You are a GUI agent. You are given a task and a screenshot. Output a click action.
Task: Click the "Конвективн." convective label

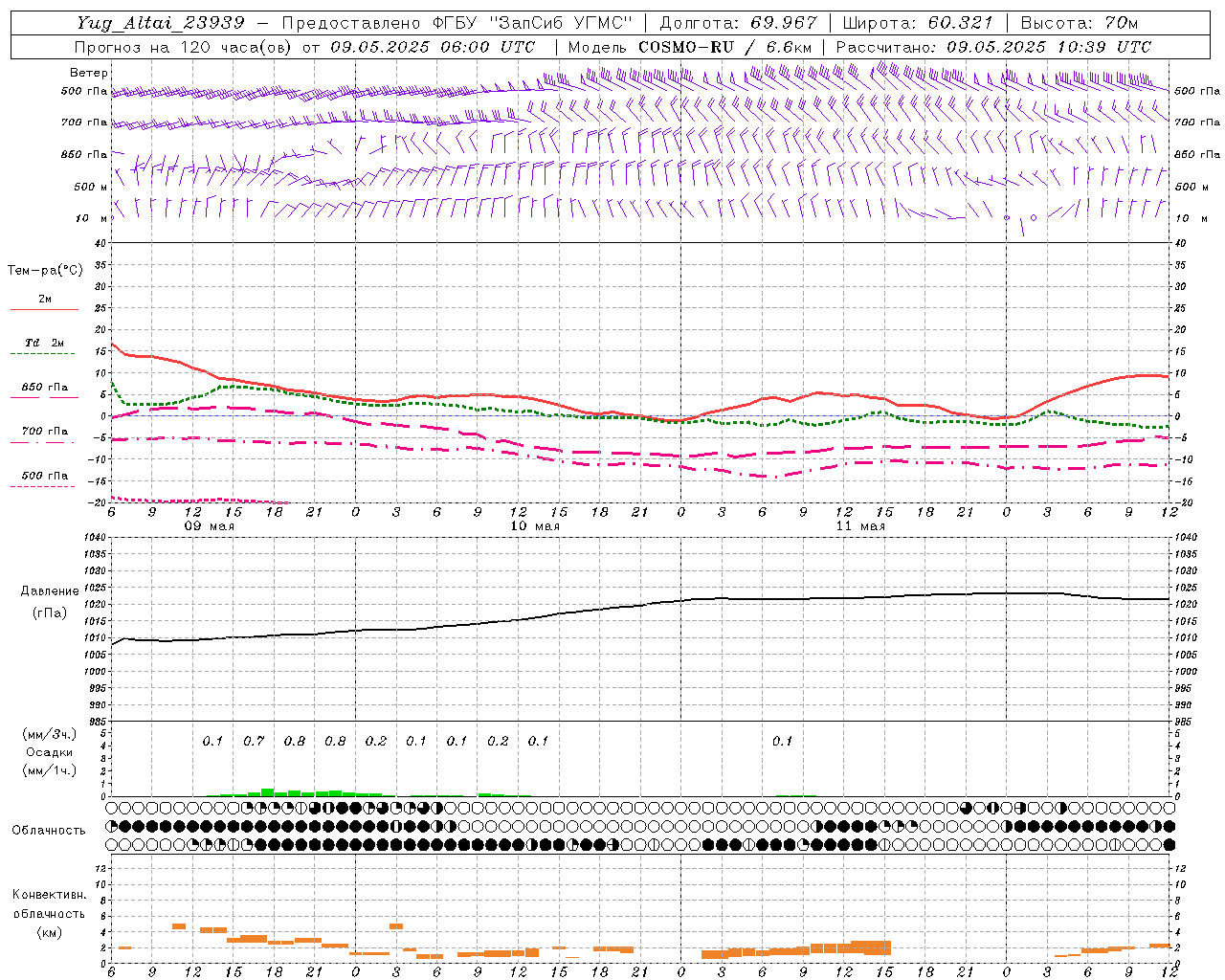(x=49, y=895)
